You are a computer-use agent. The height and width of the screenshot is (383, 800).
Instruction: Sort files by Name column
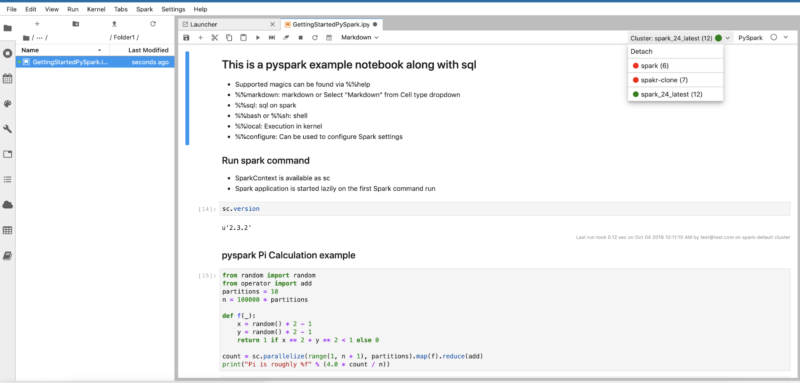click(63, 50)
